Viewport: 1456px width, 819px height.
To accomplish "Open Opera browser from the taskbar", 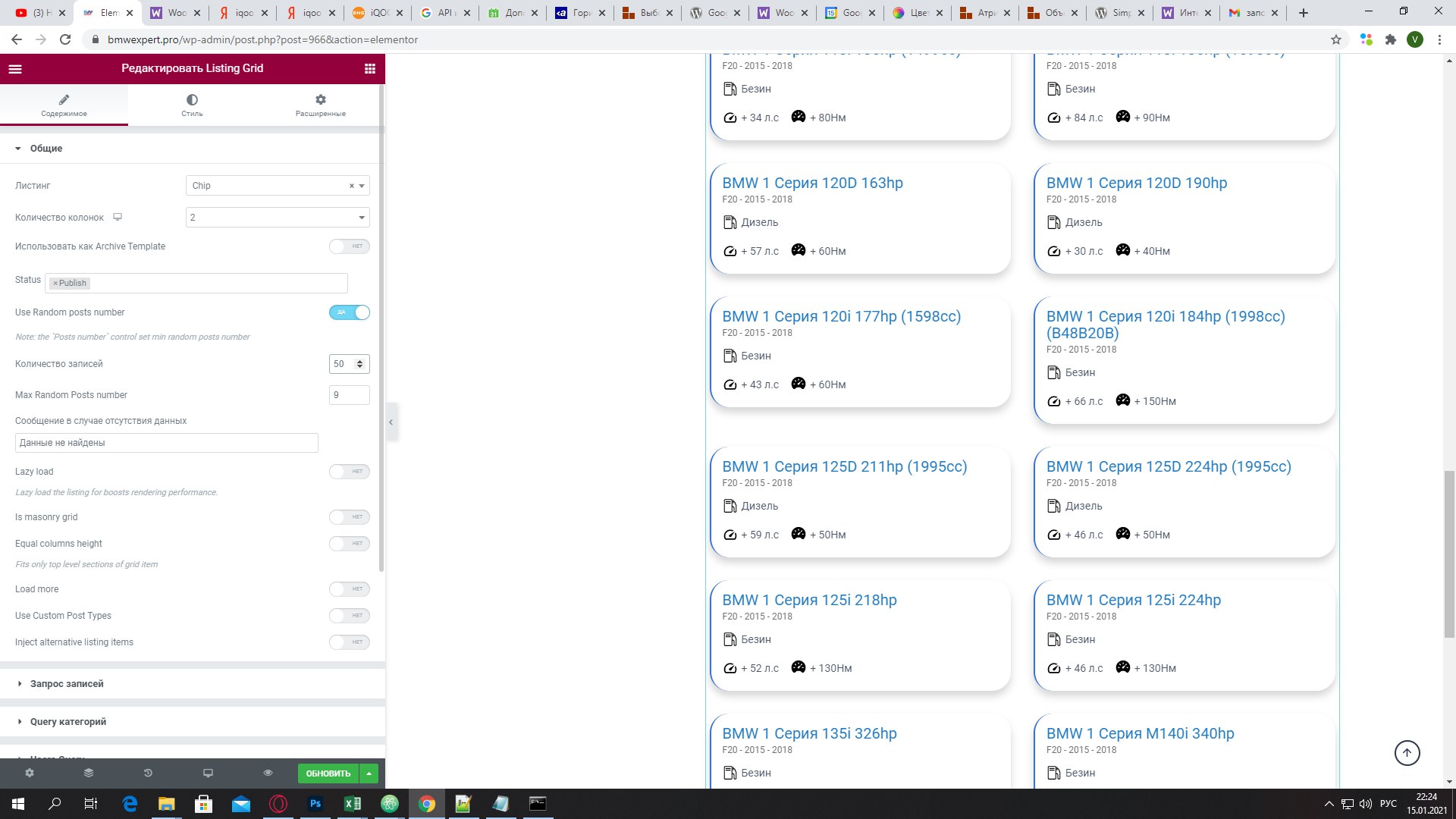I will (x=278, y=804).
